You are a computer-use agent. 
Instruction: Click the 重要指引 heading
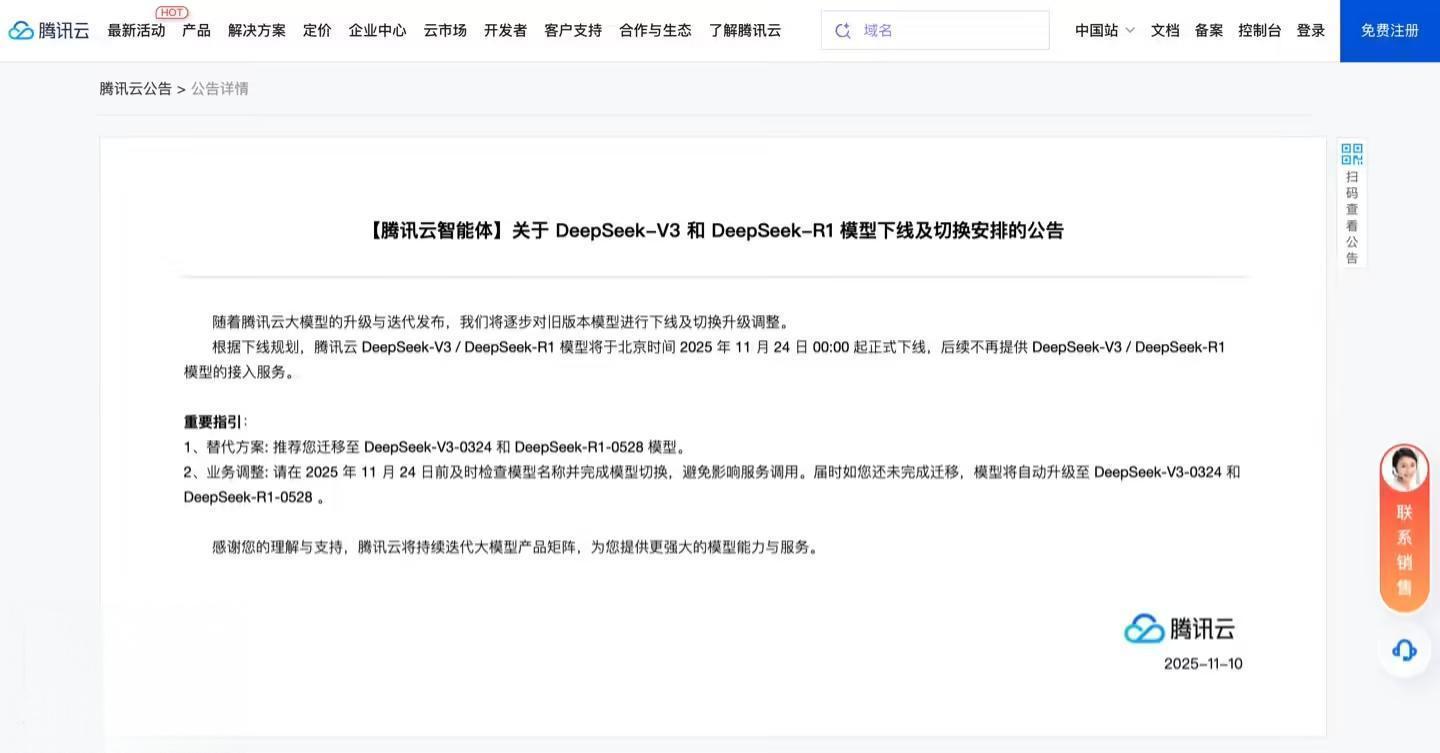pyautogui.click(x=214, y=422)
